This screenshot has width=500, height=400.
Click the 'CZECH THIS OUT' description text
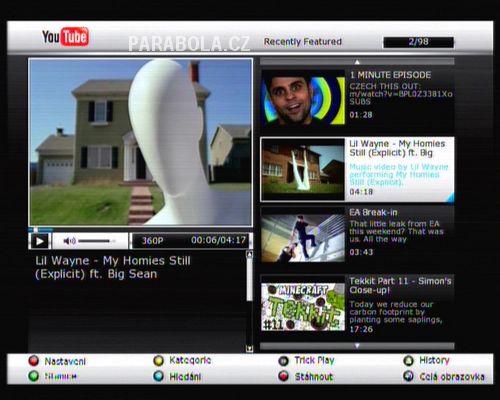coord(401,94)
